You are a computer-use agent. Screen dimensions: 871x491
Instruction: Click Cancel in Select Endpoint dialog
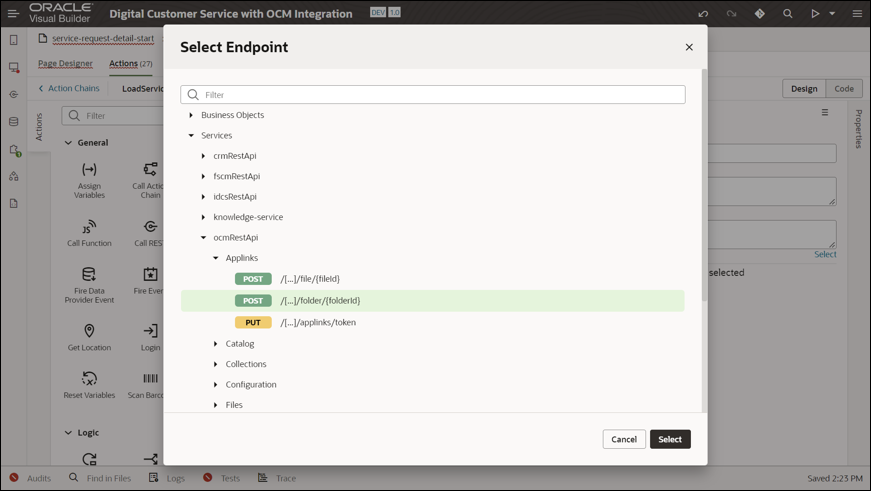pos(624,439)
